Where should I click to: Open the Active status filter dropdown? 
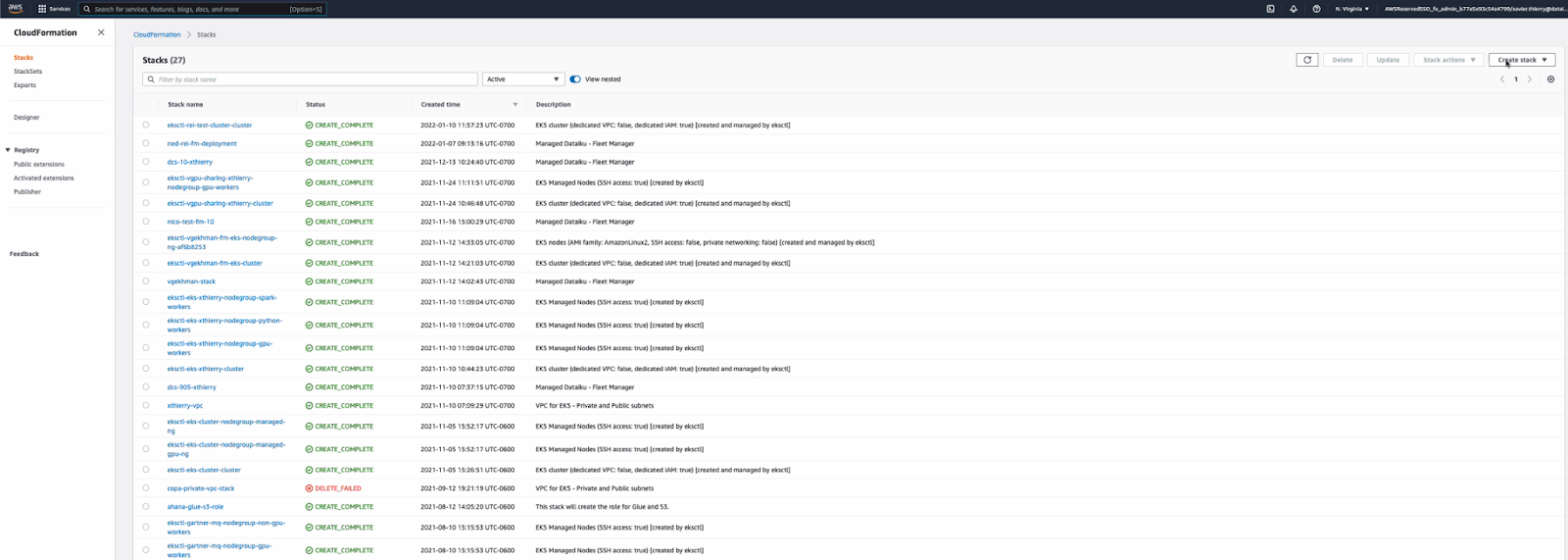pyautogui.click(x=523, y=79)
